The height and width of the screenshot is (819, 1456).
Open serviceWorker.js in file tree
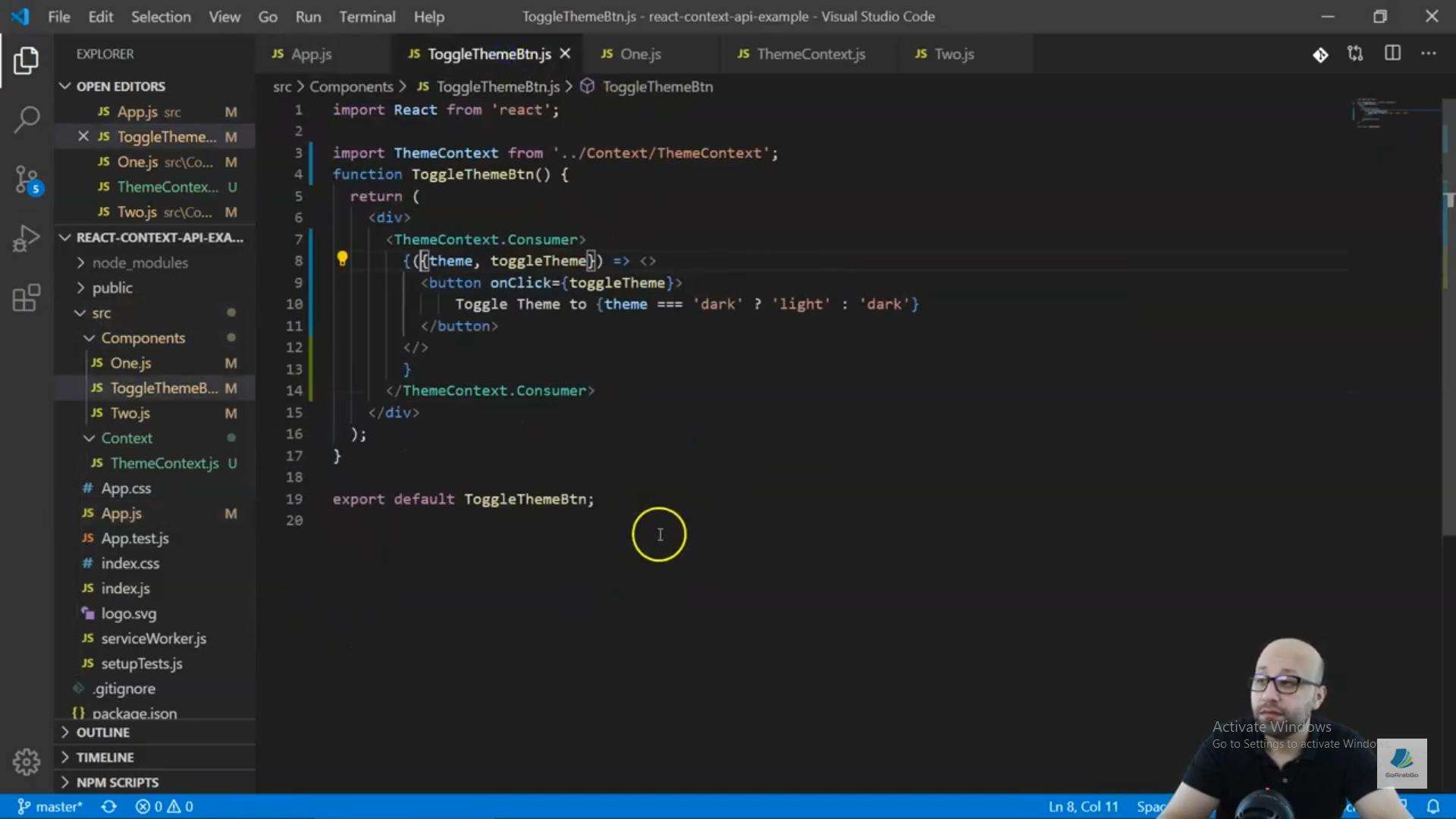pyautogui.click(x=153, y=638)
